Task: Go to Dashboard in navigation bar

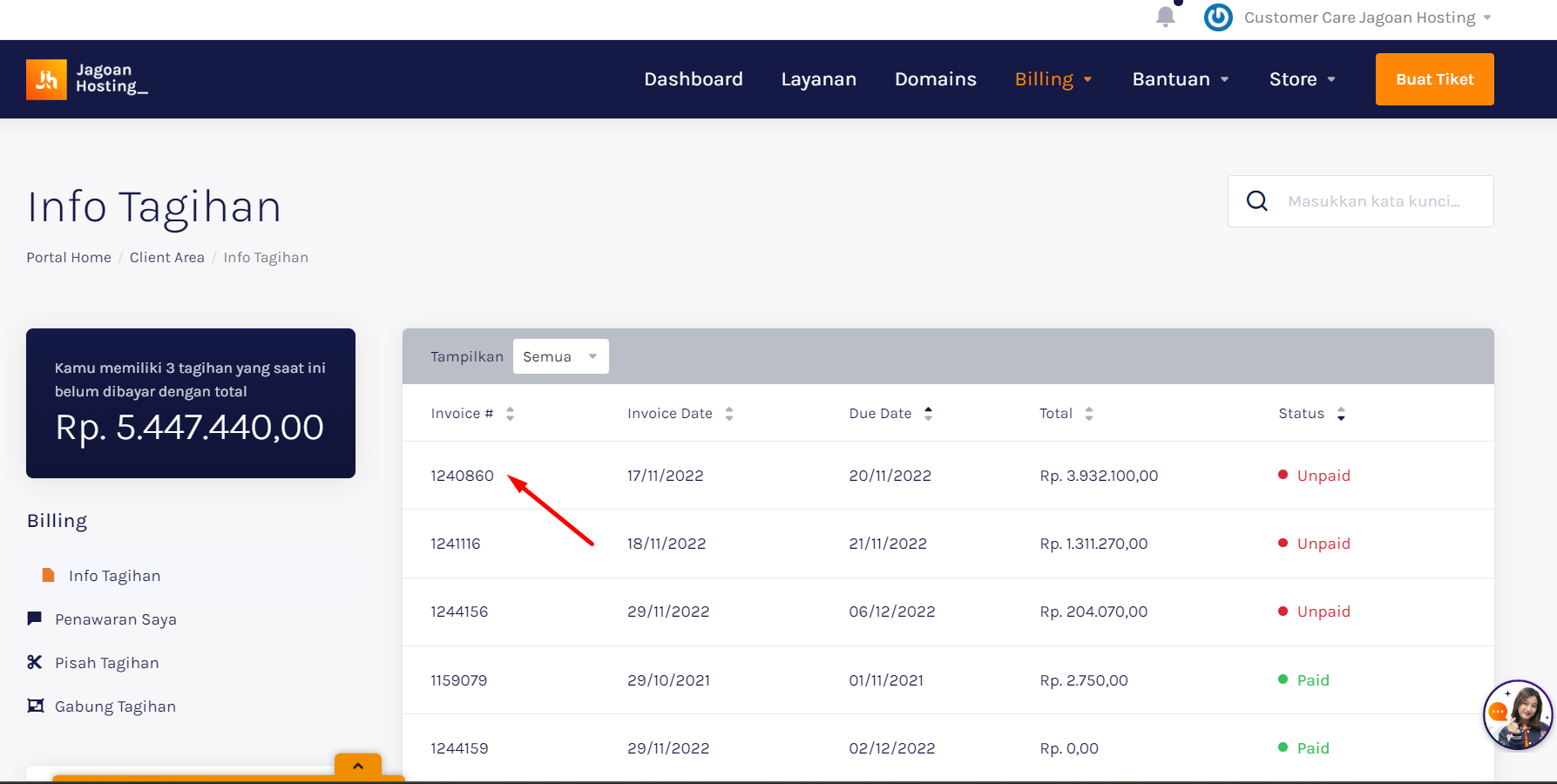Action: (x=693, y=79)
